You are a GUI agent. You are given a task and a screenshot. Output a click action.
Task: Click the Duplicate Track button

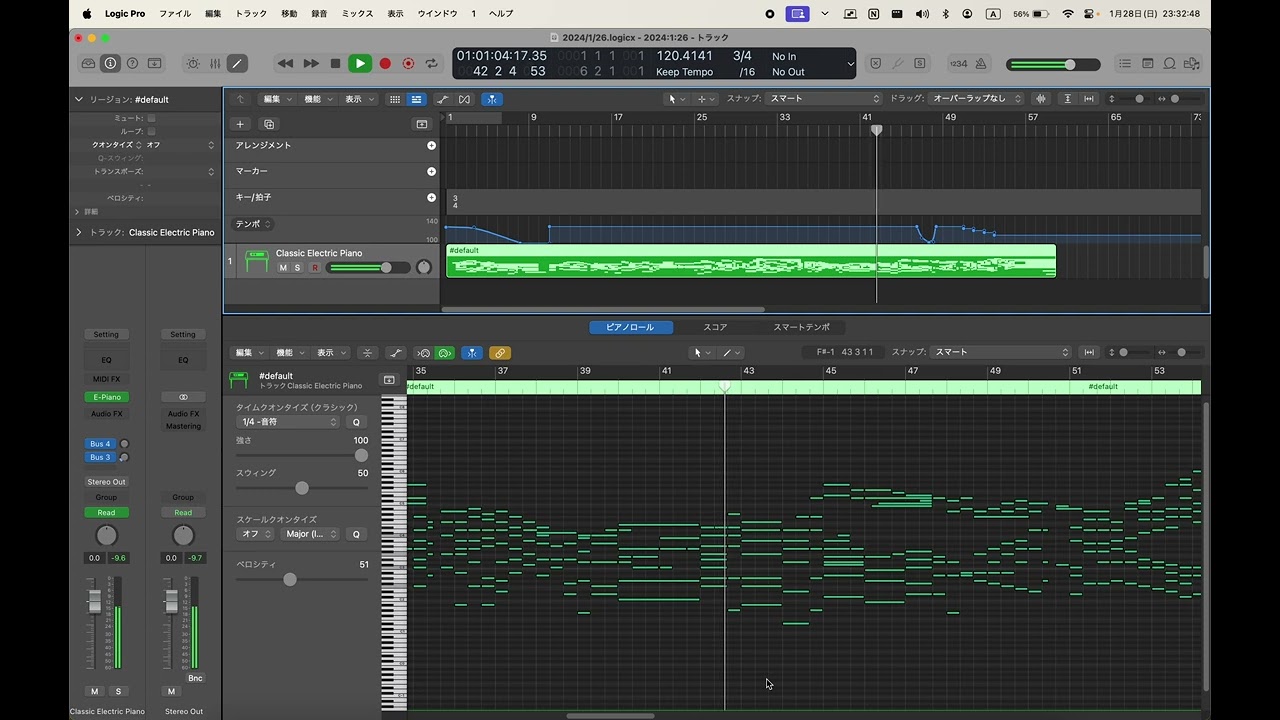pyautogui.click(x=268, y=124)
